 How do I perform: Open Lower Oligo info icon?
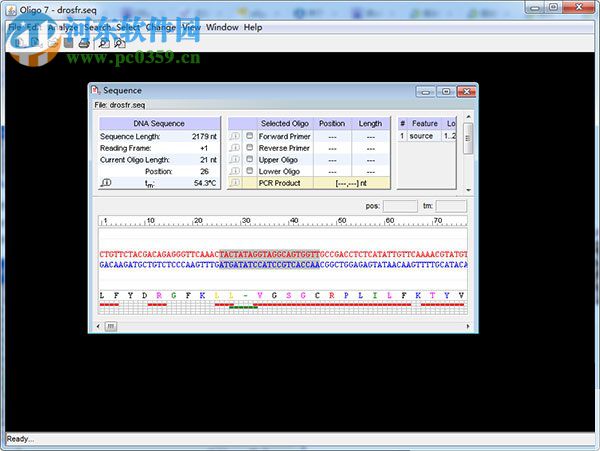tap(235, 171)
